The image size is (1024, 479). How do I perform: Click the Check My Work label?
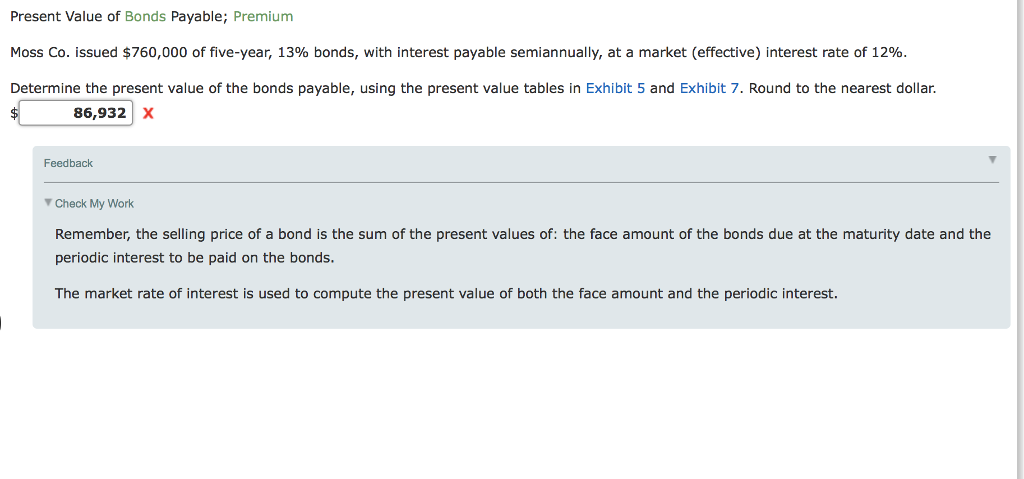pyautogui.click(x=94, y=204)
